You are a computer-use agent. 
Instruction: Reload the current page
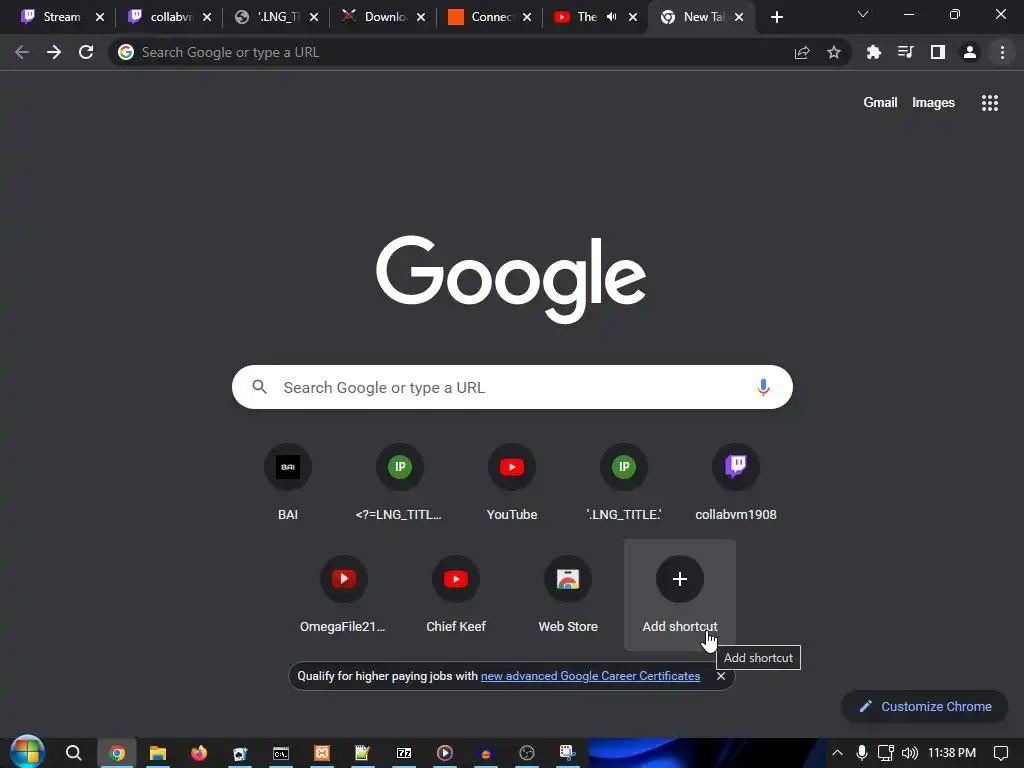[86, 52]
